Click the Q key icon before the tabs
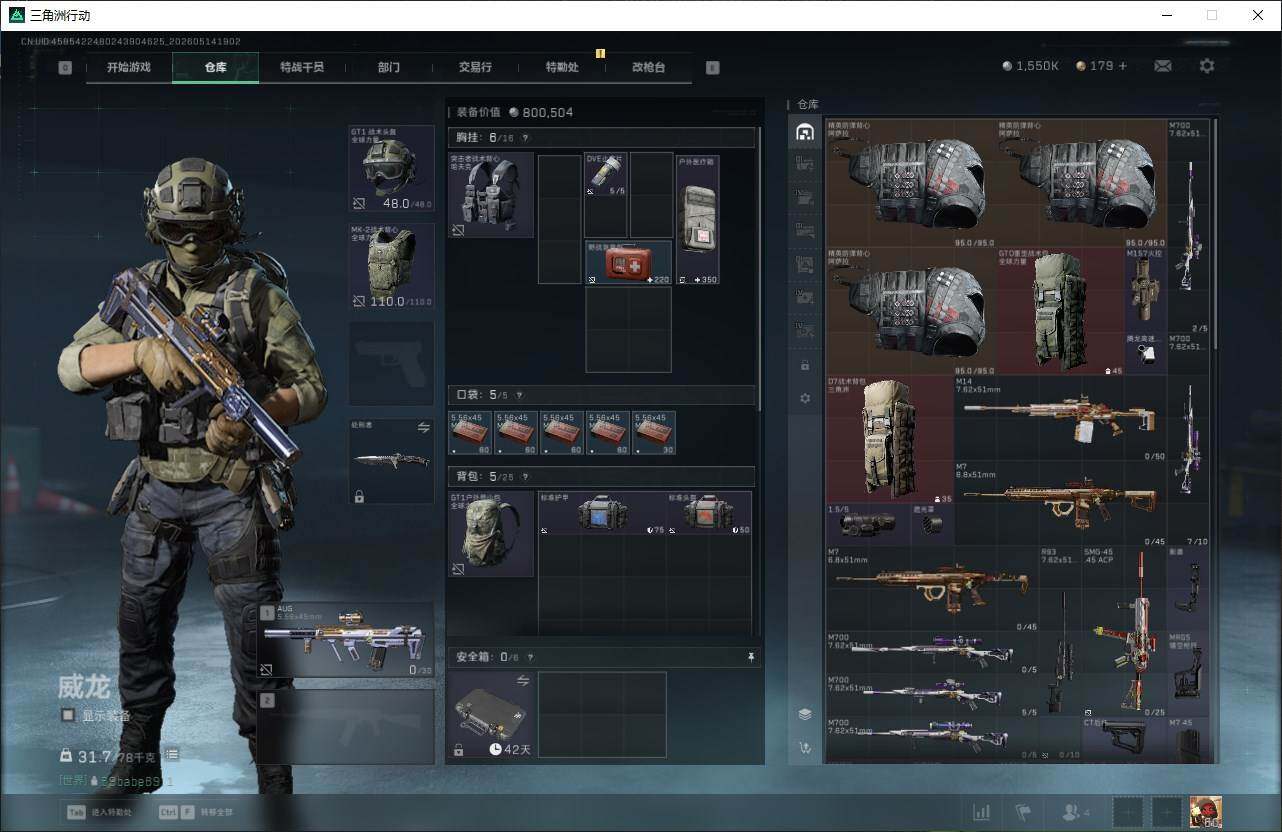The width and height of the screenshot is (1282, 832). coord(65,67)
